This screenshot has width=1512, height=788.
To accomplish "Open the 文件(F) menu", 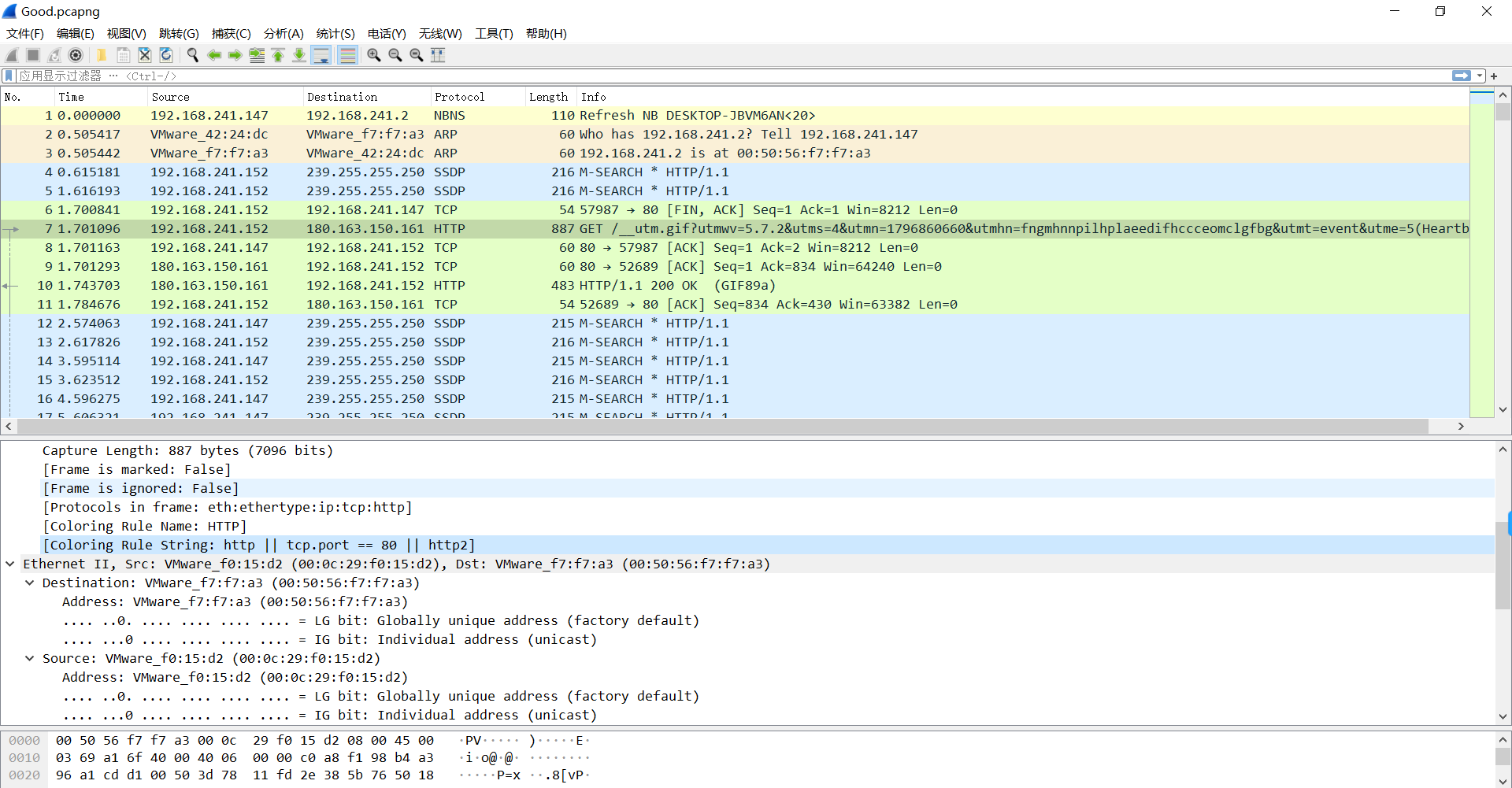I will coord(25,33).
